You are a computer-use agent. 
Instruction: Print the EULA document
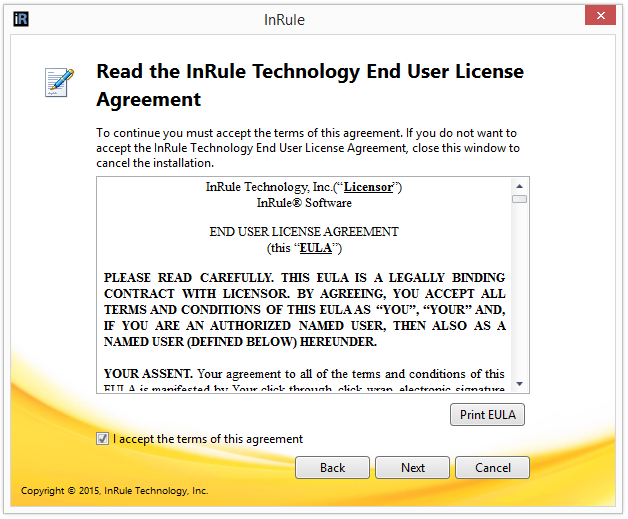click(x=487, y=414)
